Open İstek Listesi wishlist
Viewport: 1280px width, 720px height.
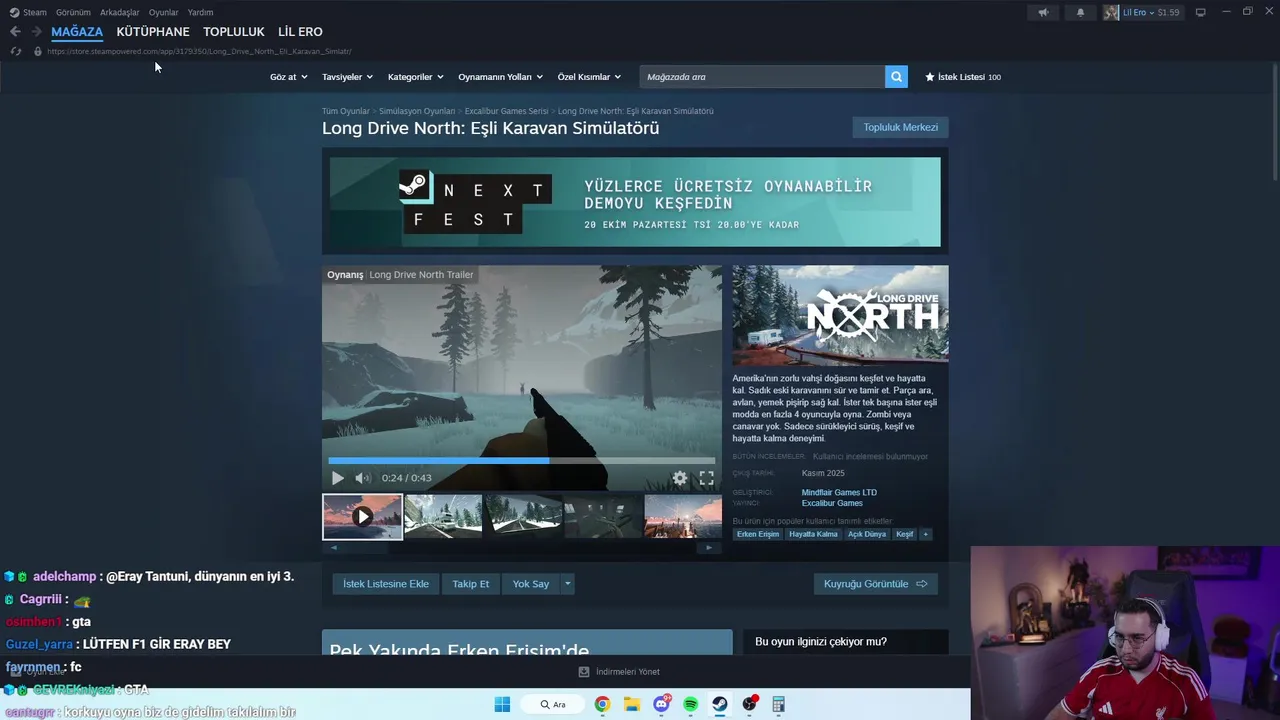tap(962, 77)
